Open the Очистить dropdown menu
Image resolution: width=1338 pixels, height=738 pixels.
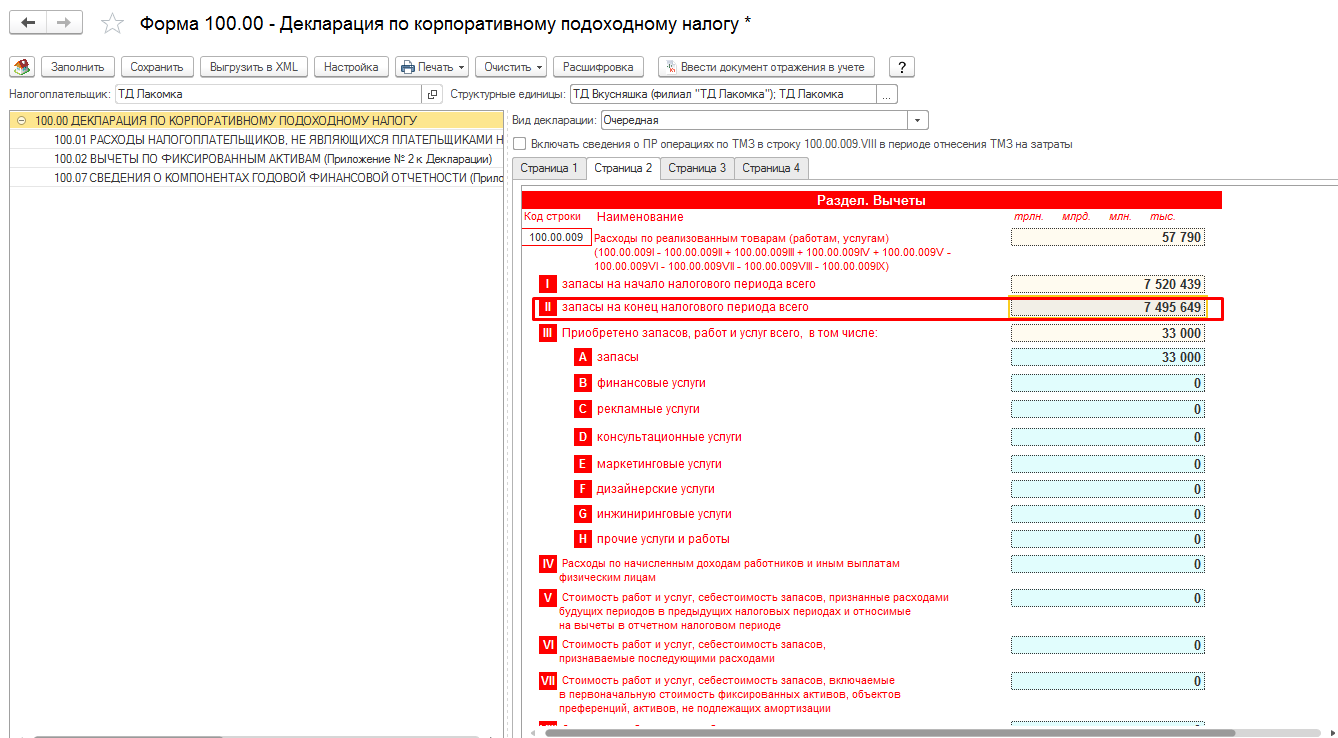(510, 67)
